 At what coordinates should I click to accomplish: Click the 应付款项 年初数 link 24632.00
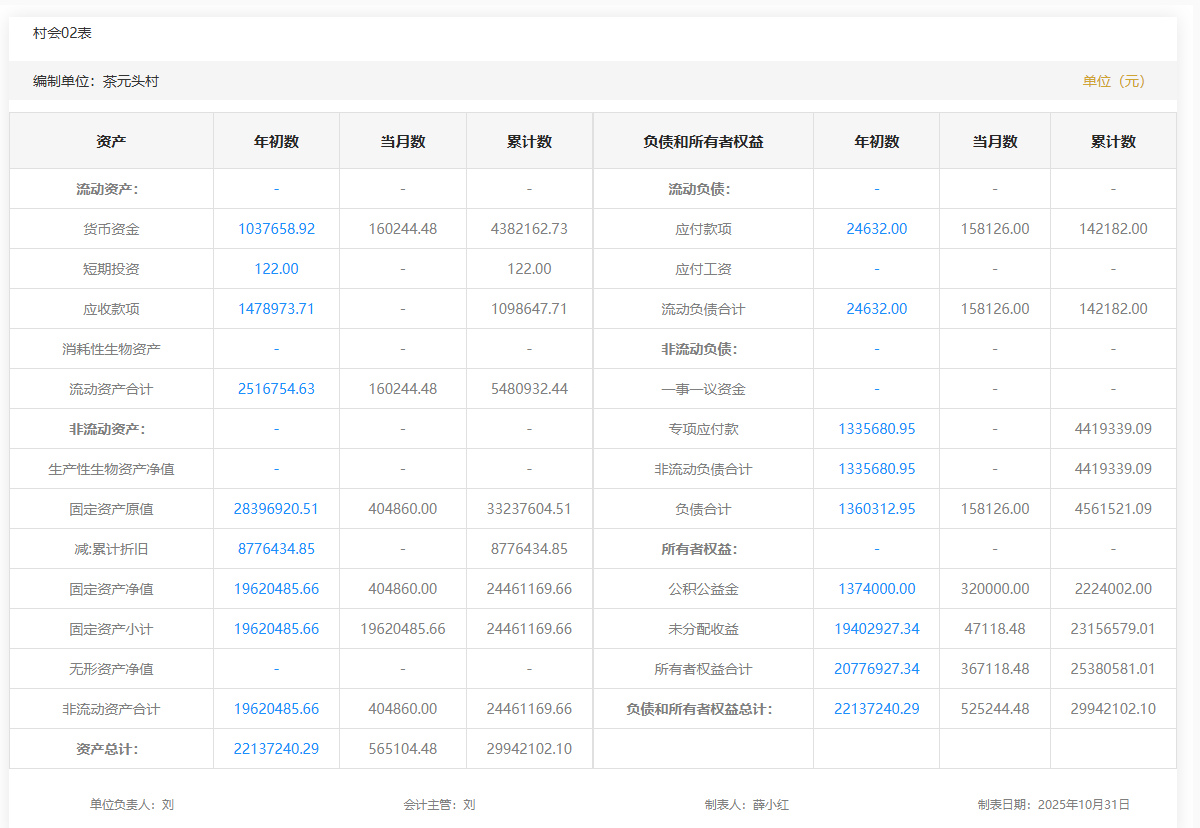click(x=876, y=229)
